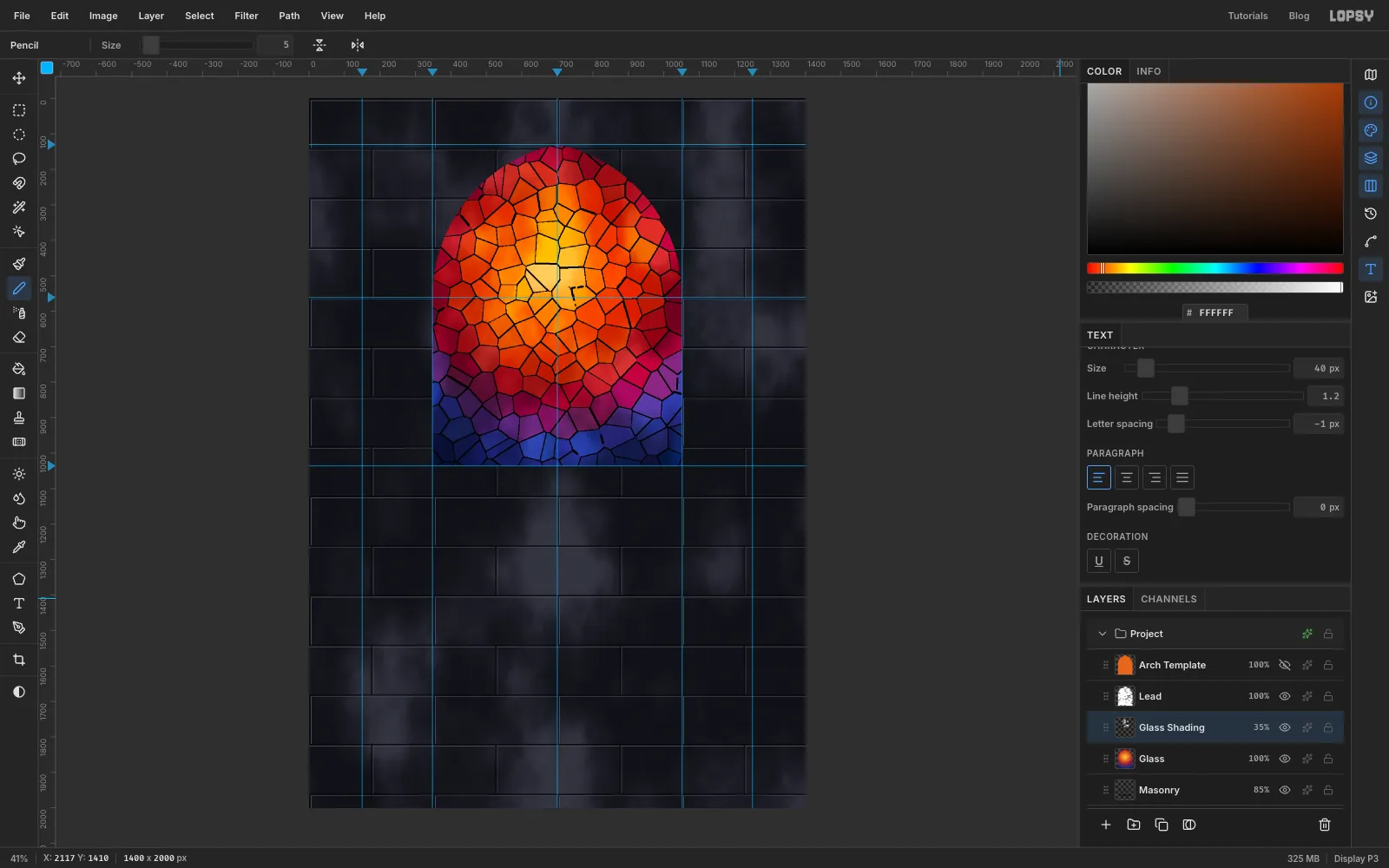The height and width of the screenshot is (868, 1389).
Task: Select the Rectangular Marquee tool
Action: point(19,110)
